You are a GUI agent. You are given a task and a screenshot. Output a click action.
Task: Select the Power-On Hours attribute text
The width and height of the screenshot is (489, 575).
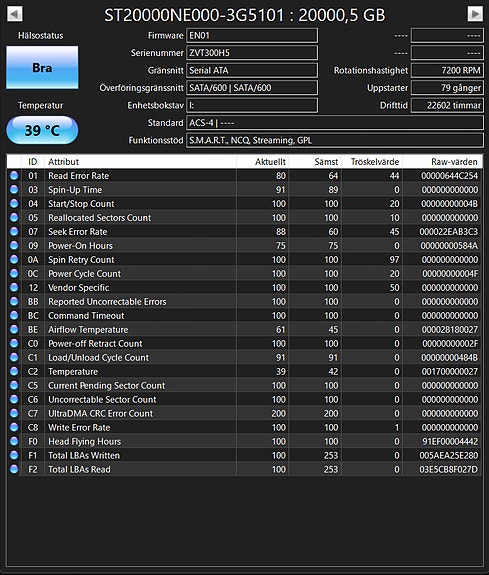[x=80, y=245]
